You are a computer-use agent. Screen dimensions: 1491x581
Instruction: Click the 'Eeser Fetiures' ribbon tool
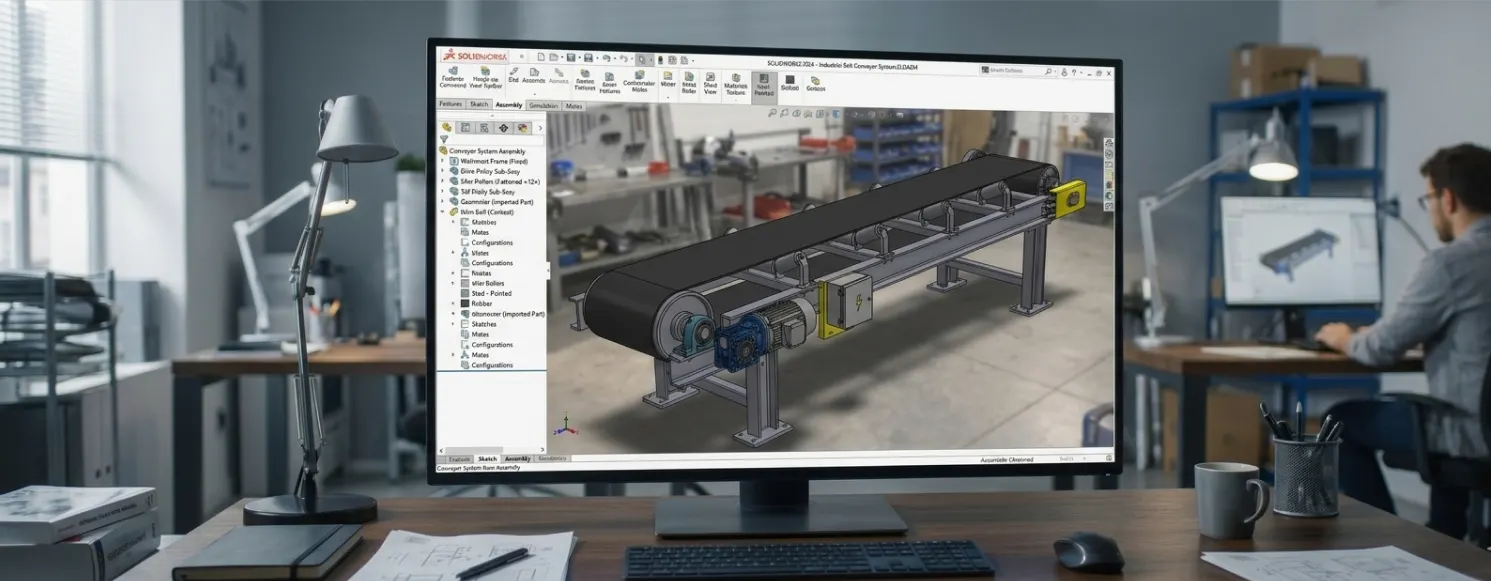(610, 83)
